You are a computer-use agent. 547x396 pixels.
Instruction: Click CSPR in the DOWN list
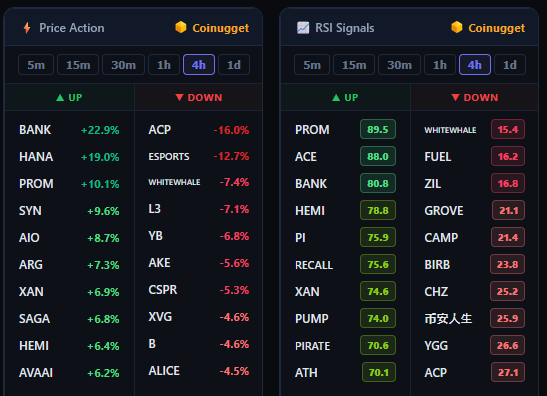point(163,290)
